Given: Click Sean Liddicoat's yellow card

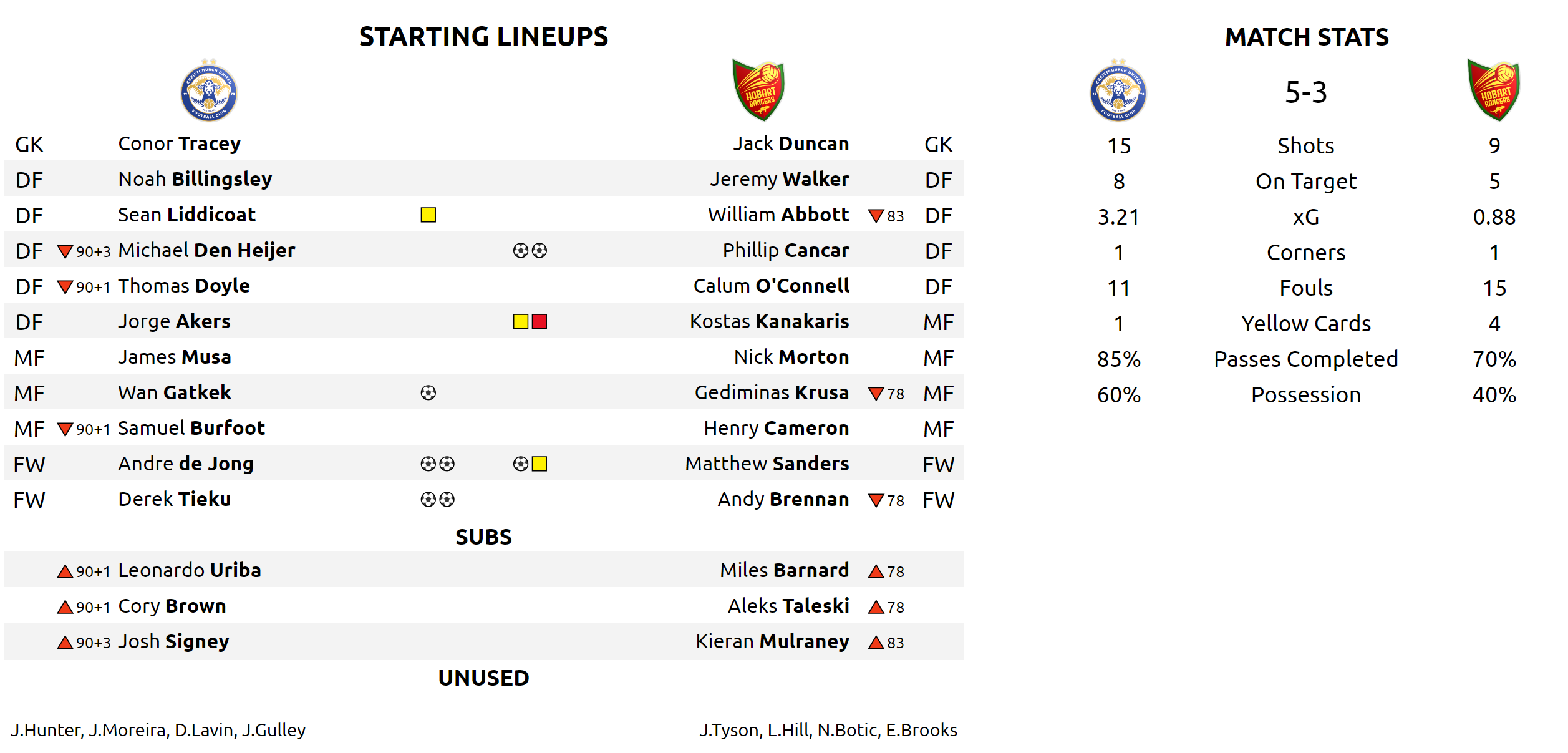Looking at the screenshot, I should point(428,215).
